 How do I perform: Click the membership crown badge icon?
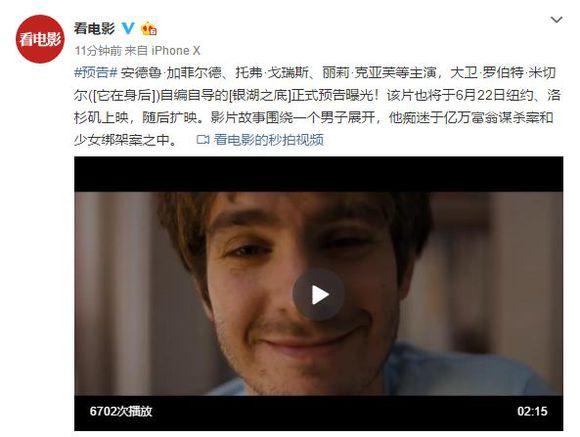click(149, 28)
